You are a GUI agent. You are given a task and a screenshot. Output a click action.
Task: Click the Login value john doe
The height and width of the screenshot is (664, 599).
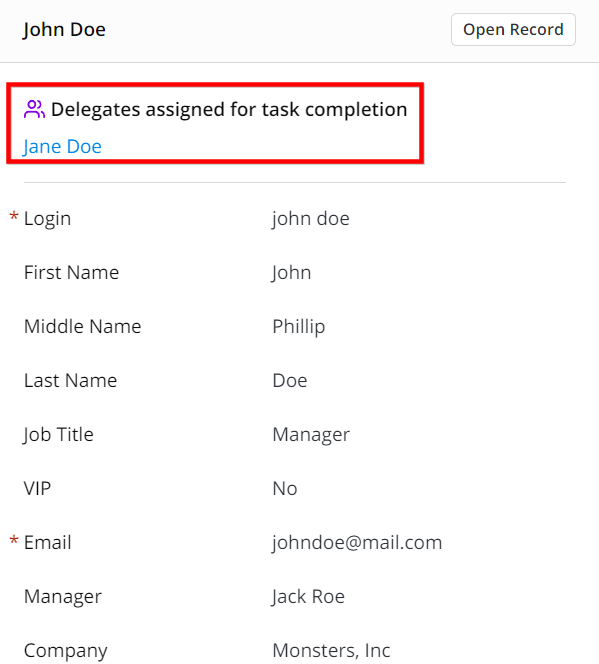[x=311, y=219]
